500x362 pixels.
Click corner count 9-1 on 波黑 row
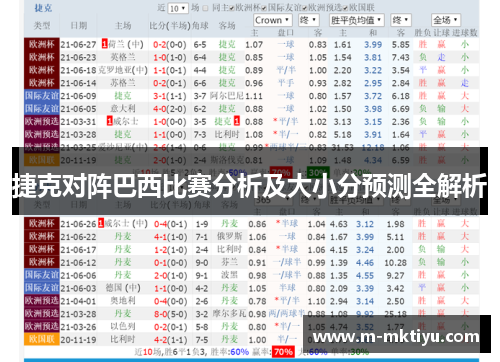pyautogui.click(x=202, y=275)
